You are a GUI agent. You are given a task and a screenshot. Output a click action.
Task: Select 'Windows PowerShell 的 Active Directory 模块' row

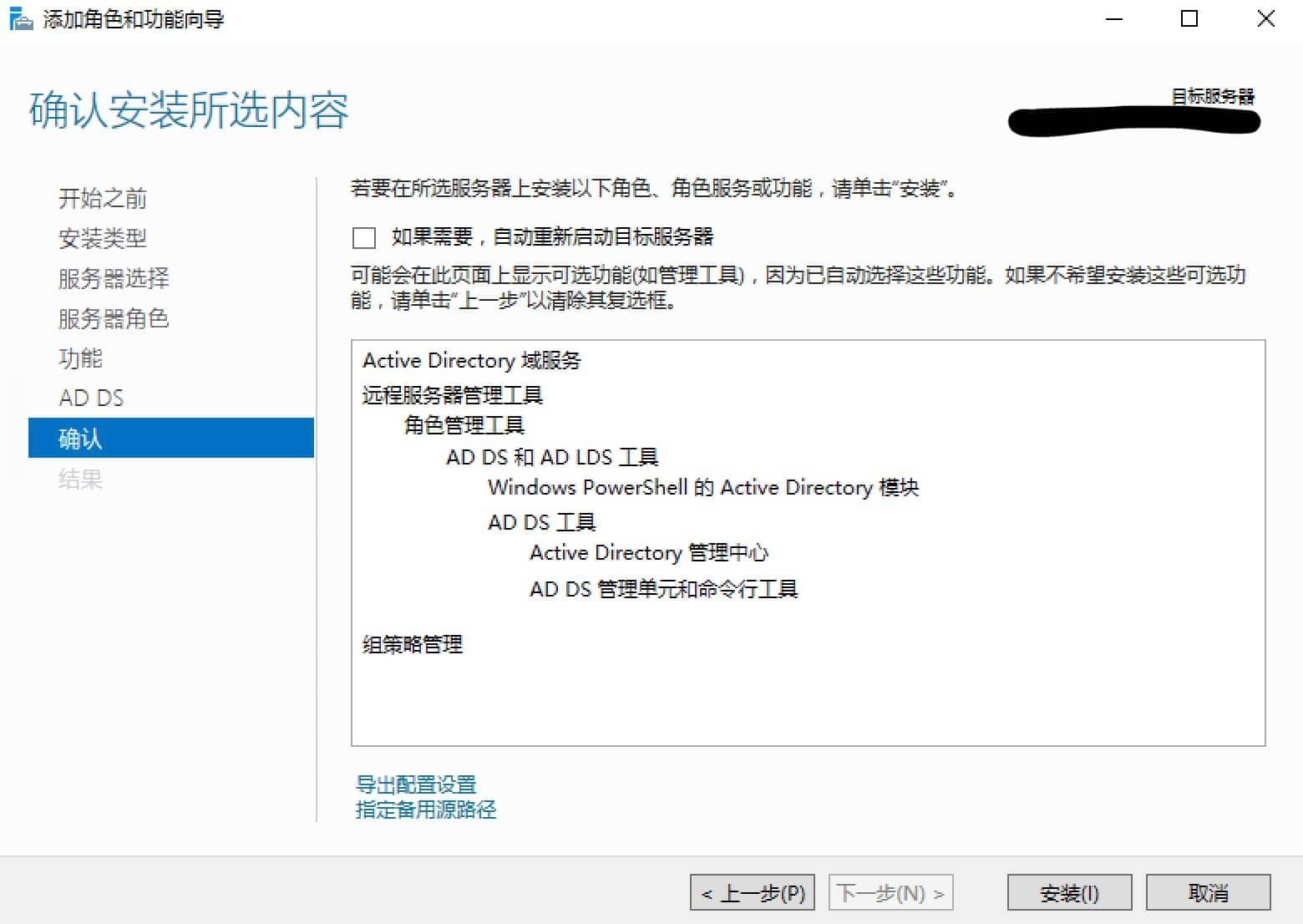[703, 487]
